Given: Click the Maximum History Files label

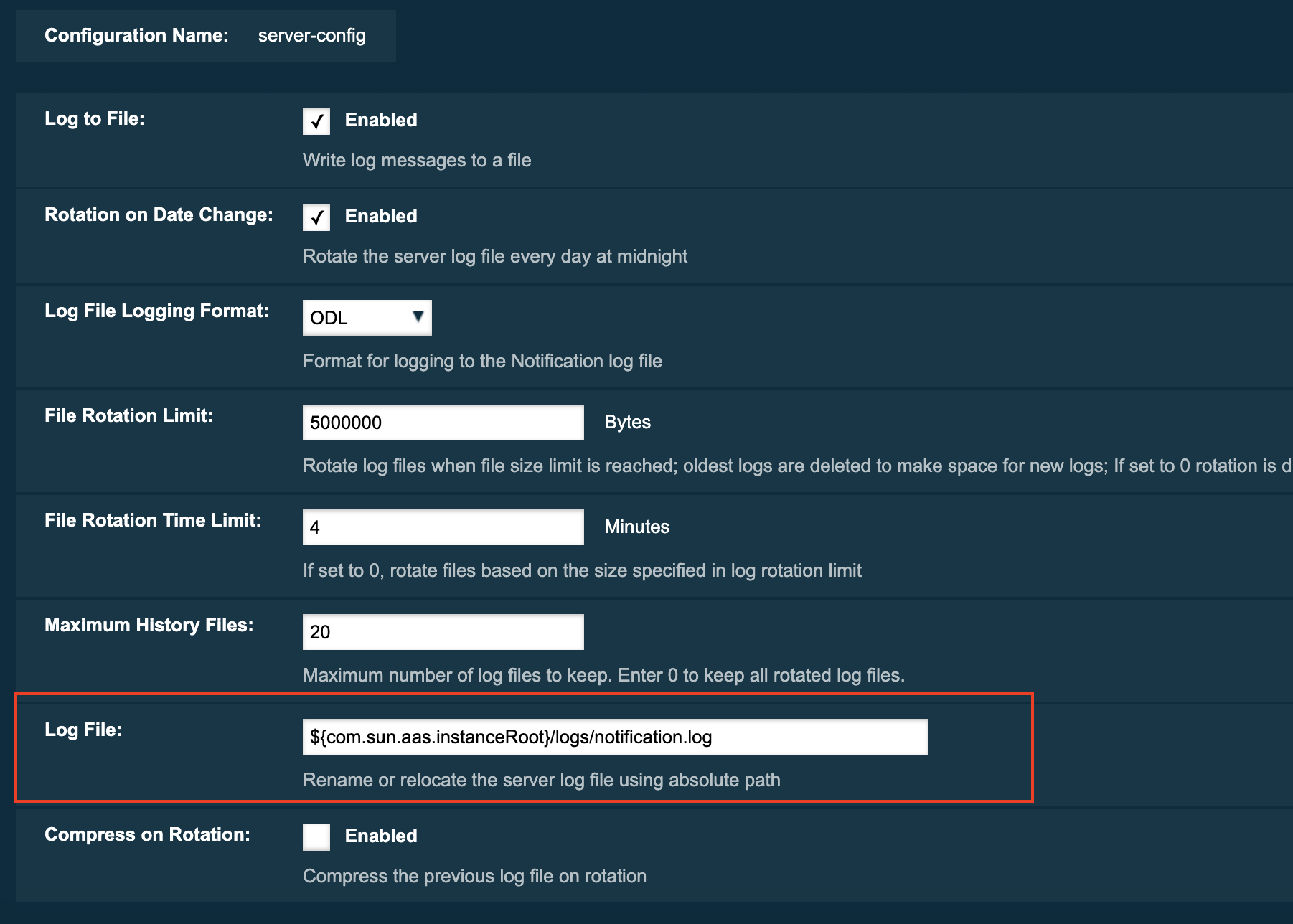Looking at the screenshot, I should point(149,625).
